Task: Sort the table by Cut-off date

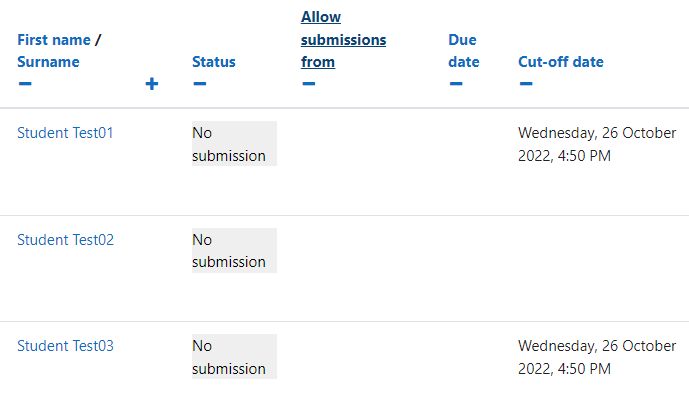Action: 561,62
